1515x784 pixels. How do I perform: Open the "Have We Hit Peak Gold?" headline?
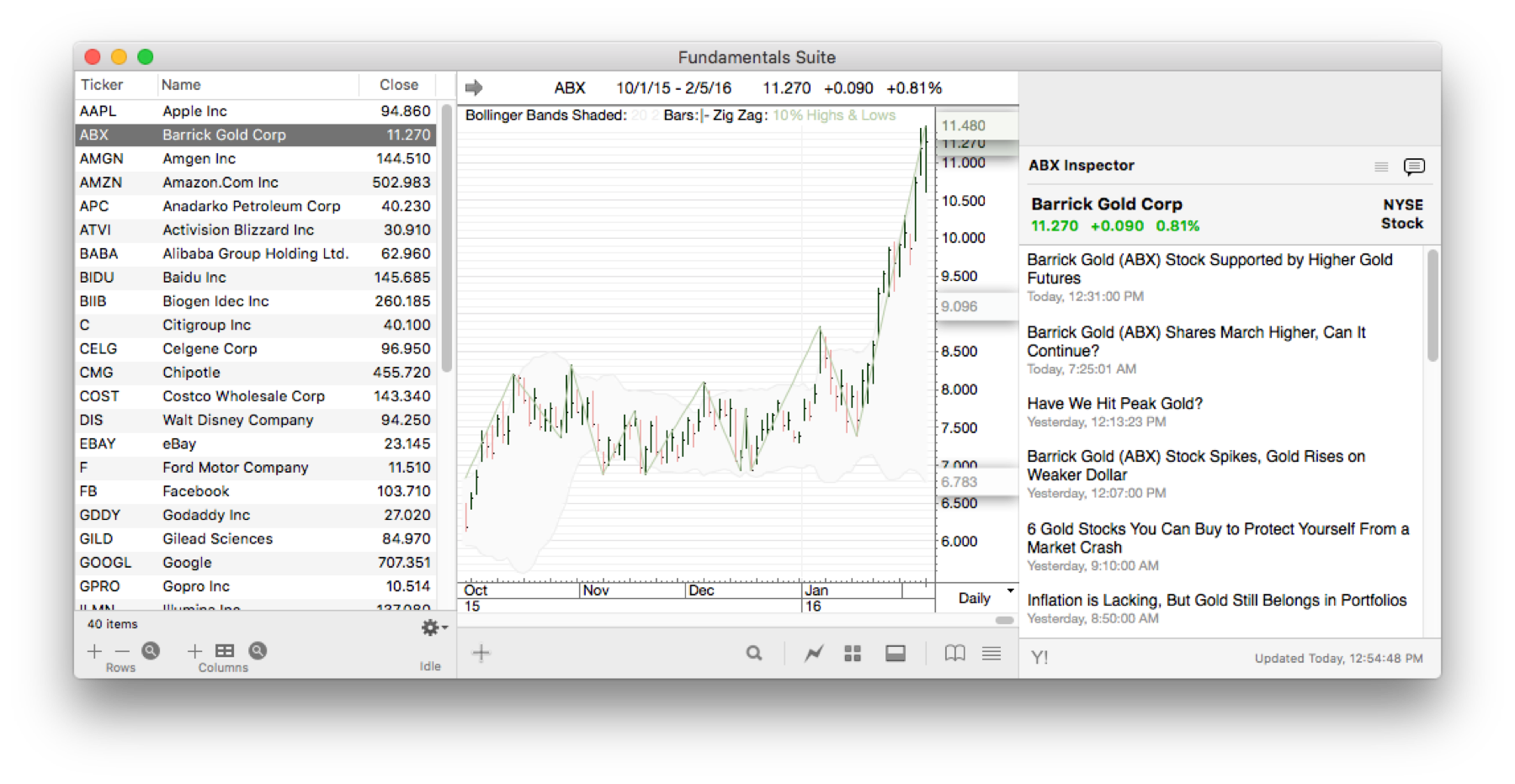[1114, 403]
